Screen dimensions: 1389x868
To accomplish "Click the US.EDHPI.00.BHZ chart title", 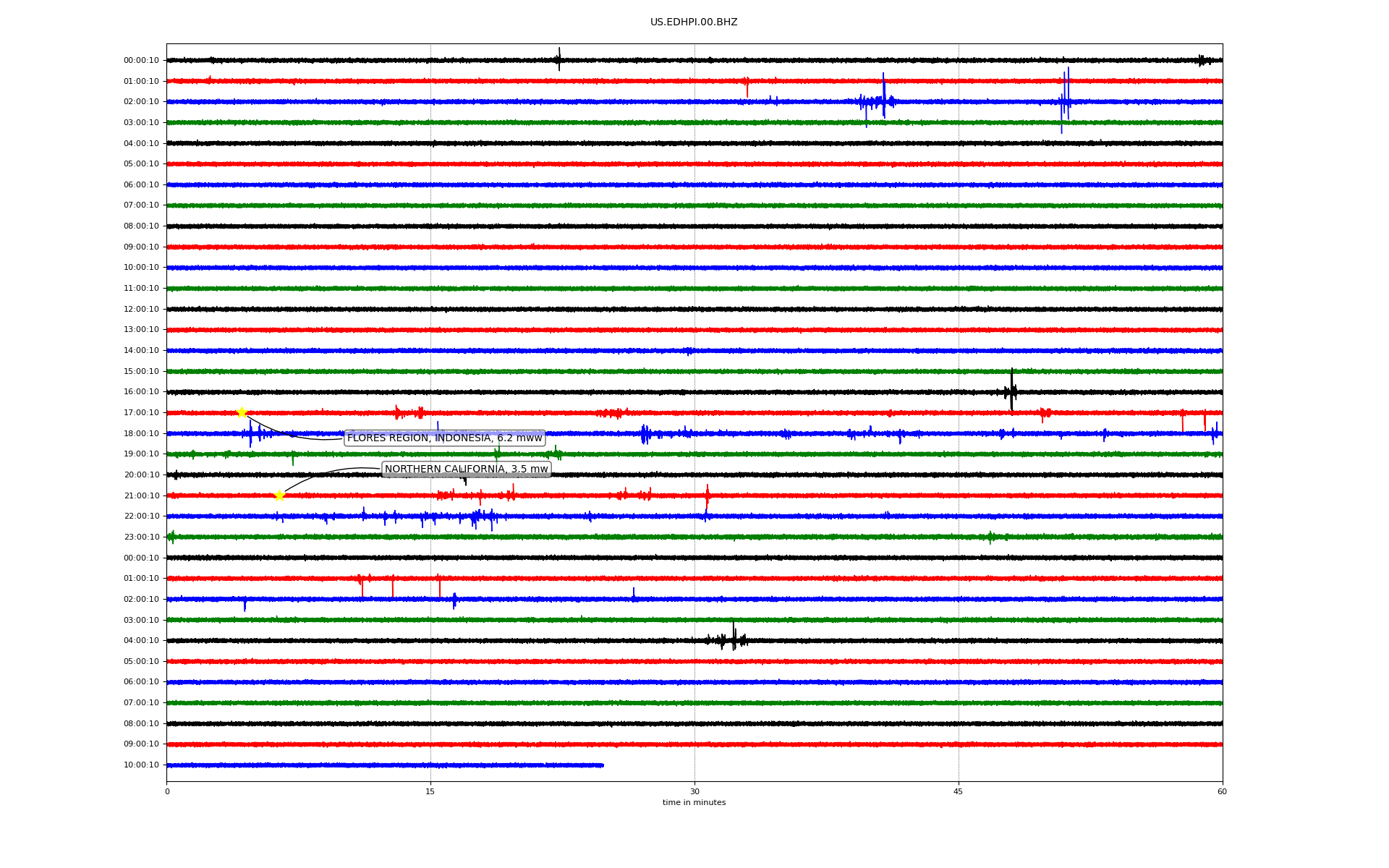I will point(693,22).
